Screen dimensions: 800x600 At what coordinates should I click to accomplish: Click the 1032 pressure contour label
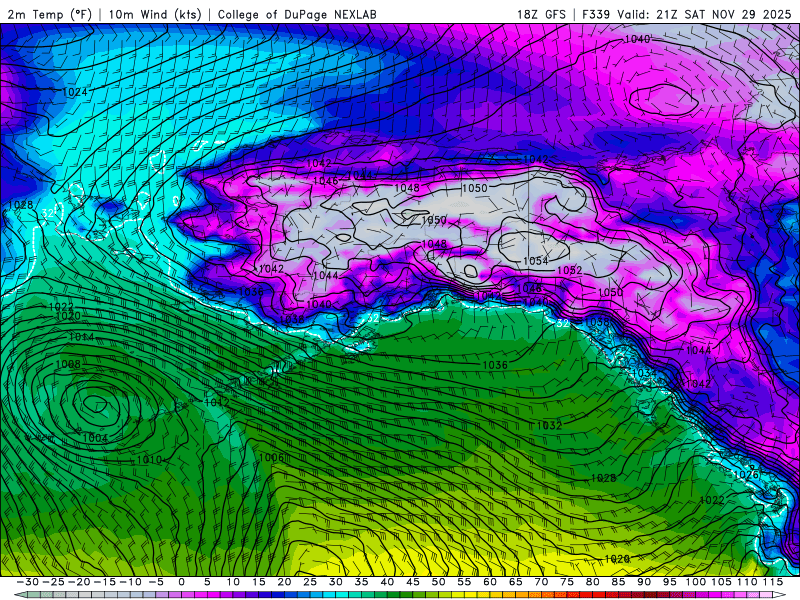[x=549, y=426]
